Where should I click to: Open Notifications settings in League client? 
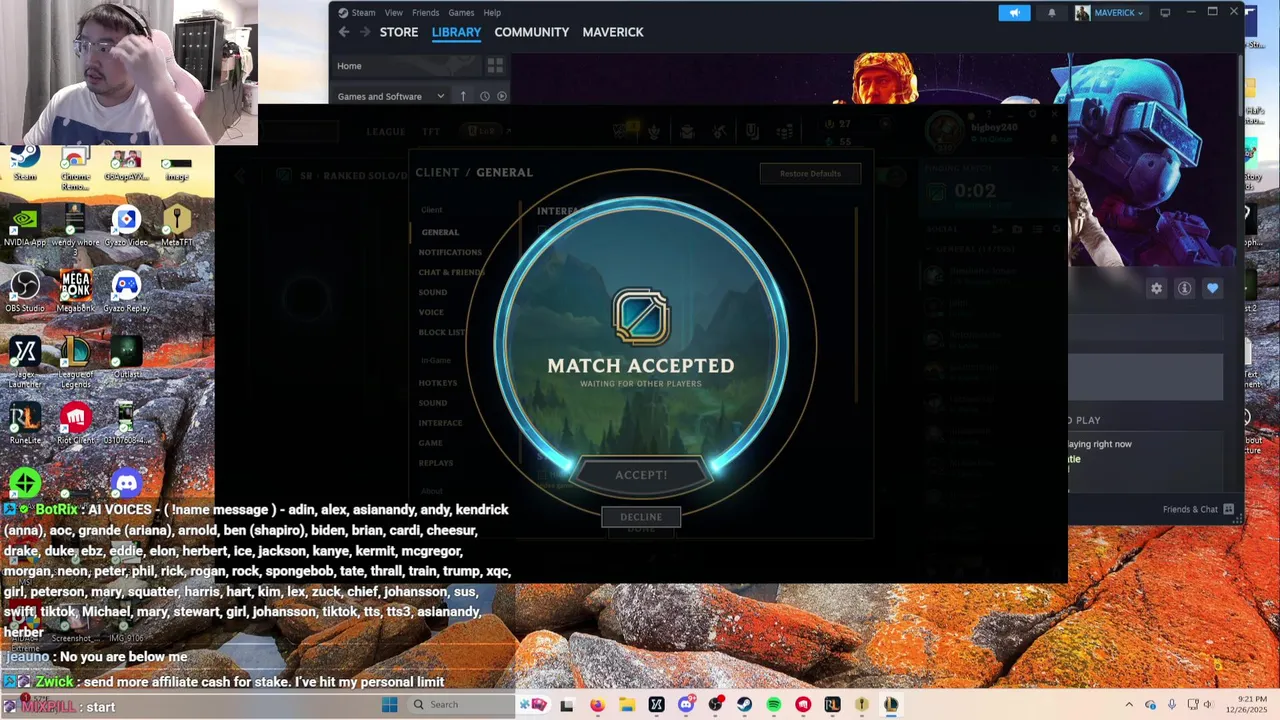pos(450,252)
